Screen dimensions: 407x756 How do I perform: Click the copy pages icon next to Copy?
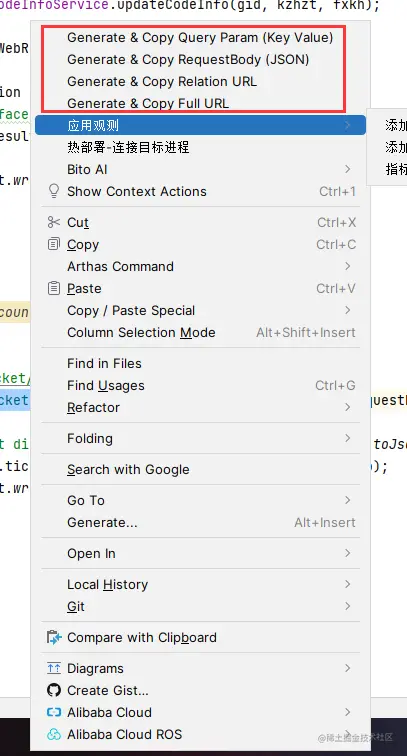(54, 244)
